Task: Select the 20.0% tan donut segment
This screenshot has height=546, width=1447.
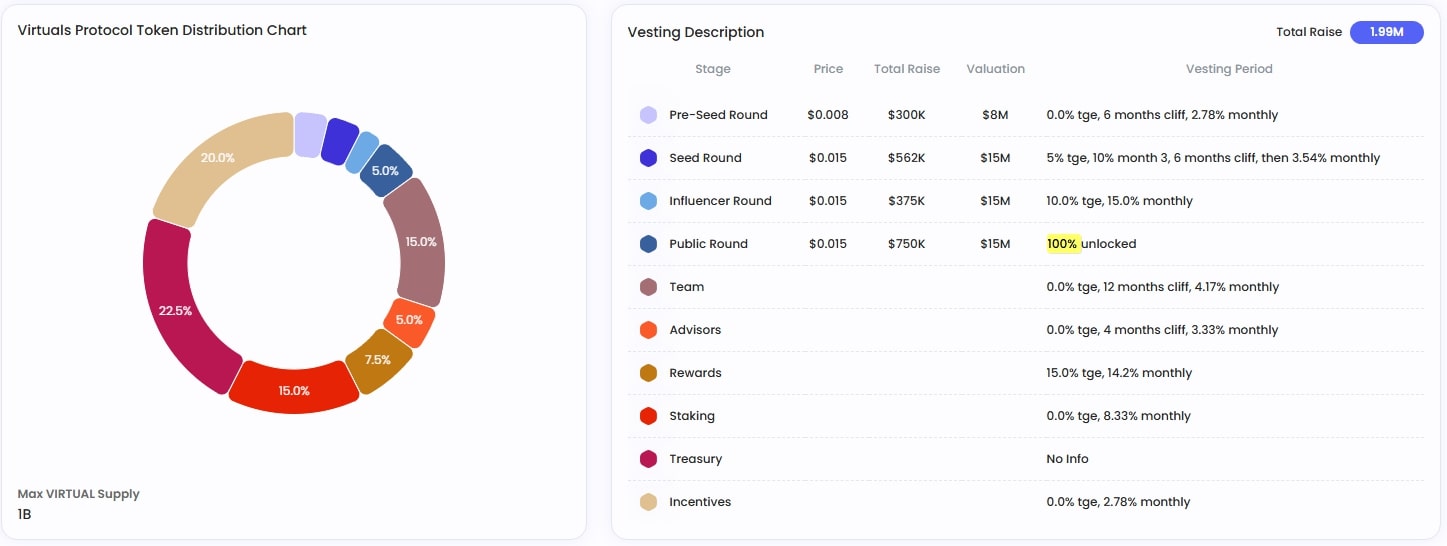Action: [x=217, y=160]
